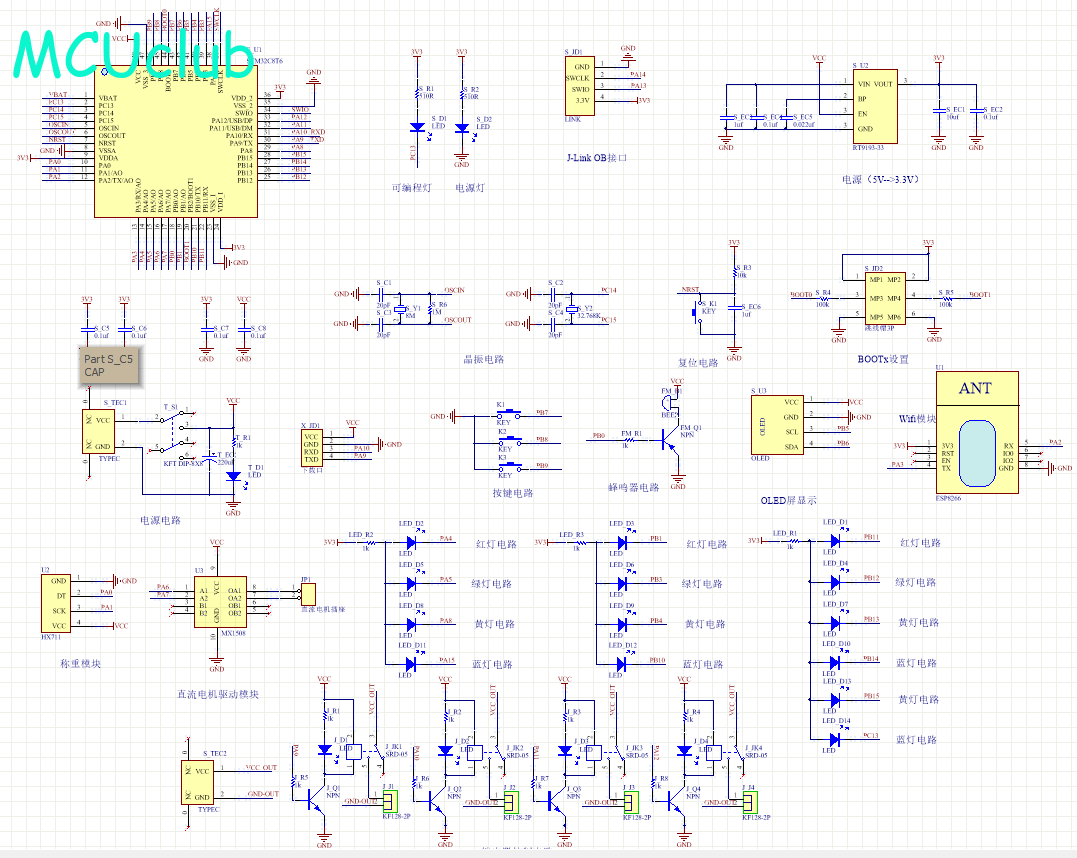Click the S_TEC2 TYPEC connector block
Viewport: 1077px width, 858px height.
tap(196, 782)
